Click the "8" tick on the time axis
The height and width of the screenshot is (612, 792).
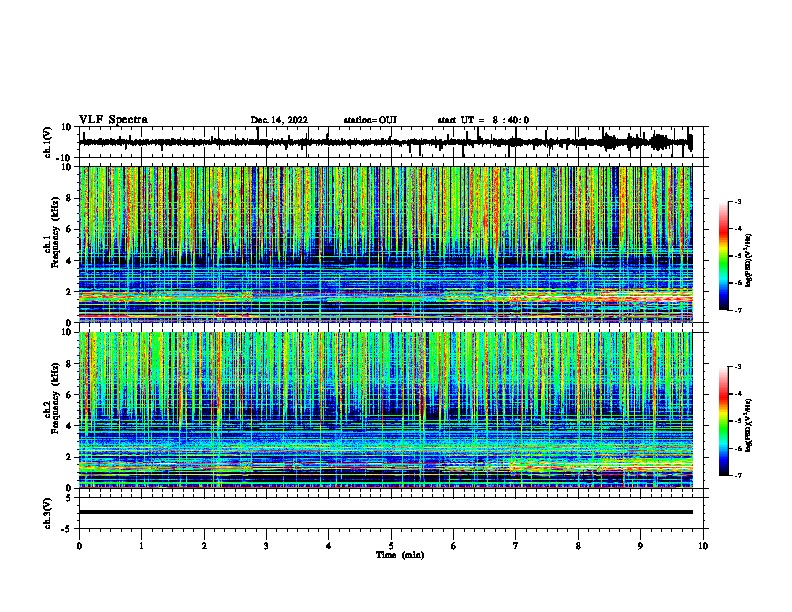578,546
